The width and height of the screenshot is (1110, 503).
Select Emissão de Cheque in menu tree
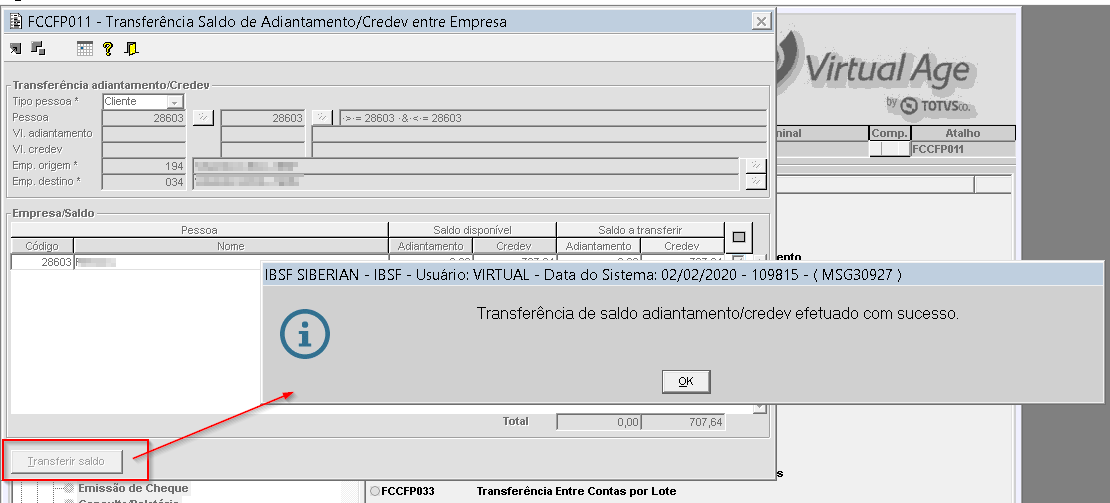point(133,488)
